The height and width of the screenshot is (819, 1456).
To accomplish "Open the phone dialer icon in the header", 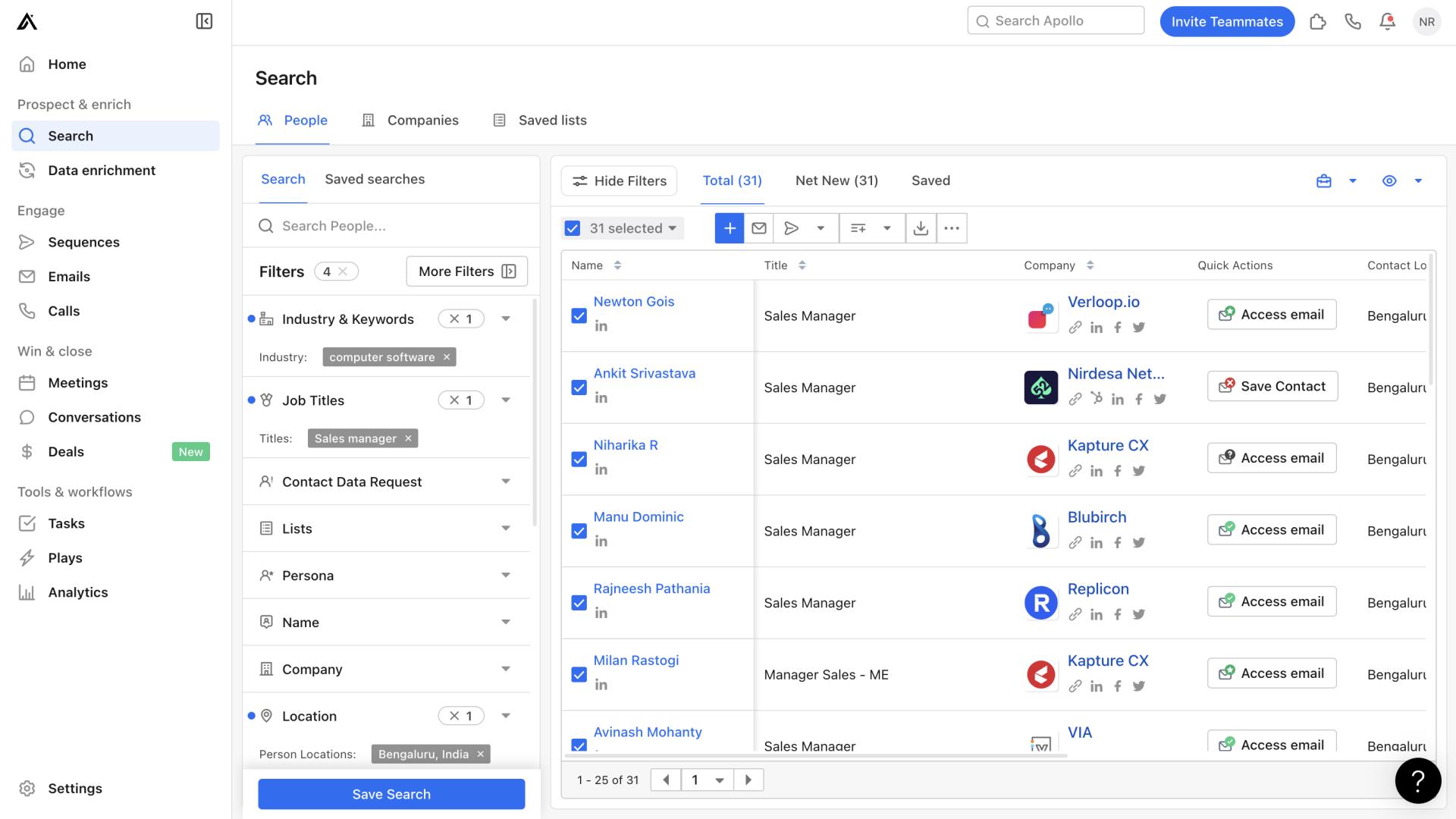I will coord(1353,21).
